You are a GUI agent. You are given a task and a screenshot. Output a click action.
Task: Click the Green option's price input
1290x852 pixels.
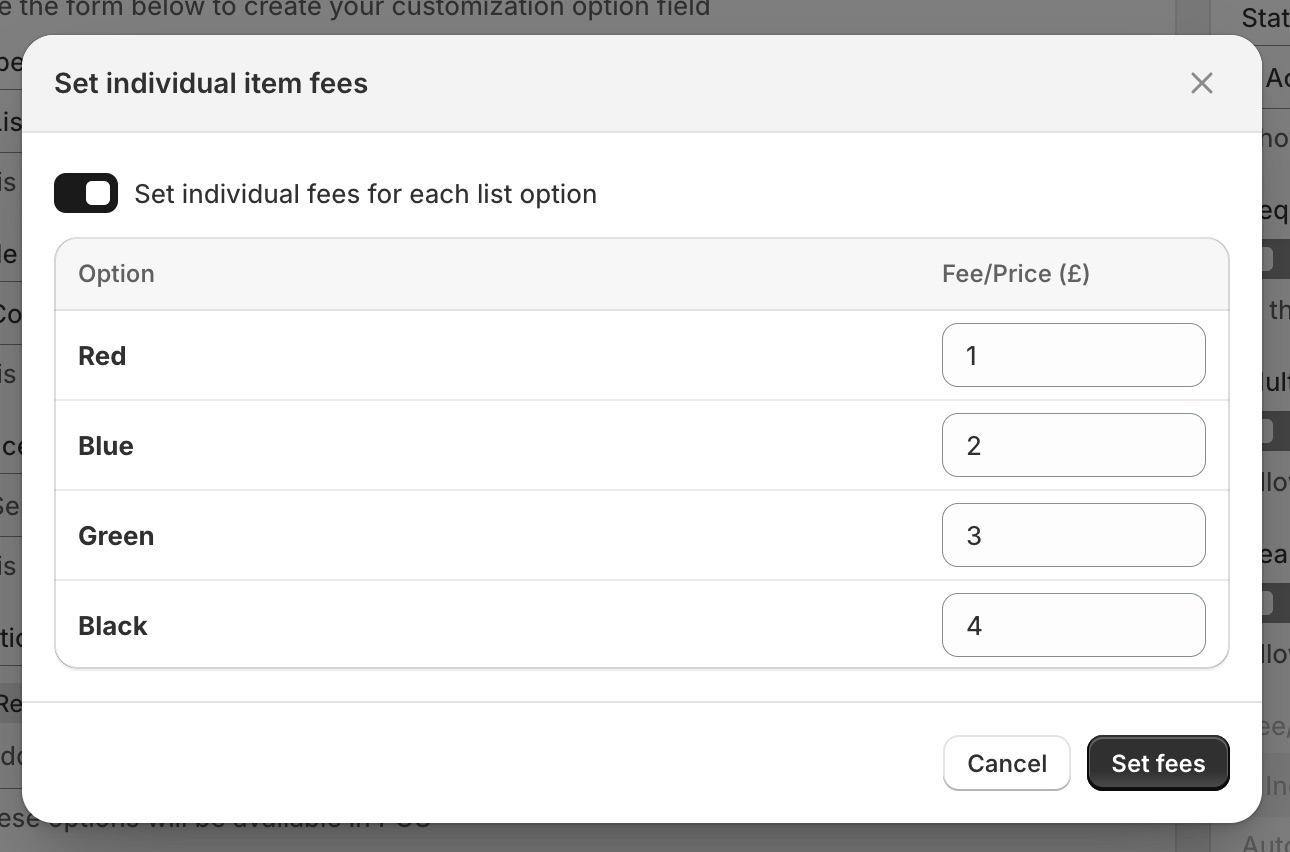click(x=1073, y=535)
